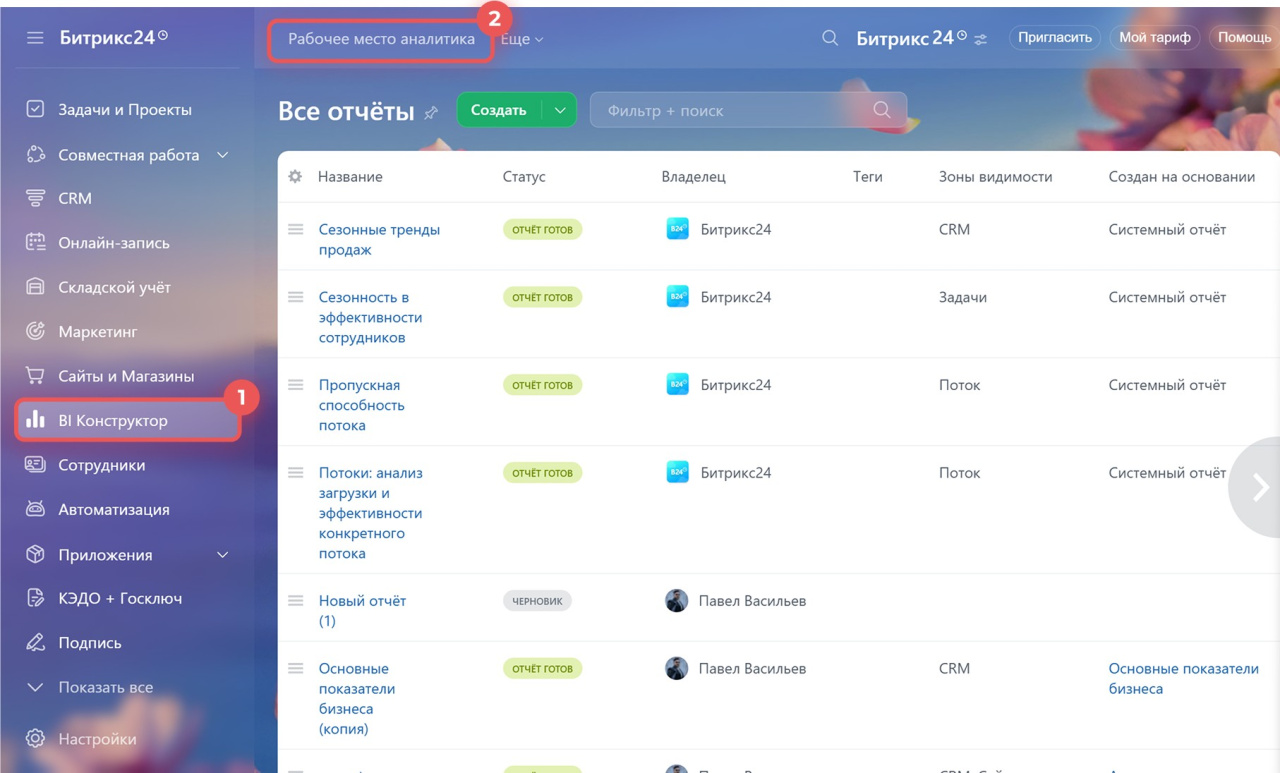Viewport: 1280px width, 773px height.
Task: Open Складской учёт in the sidebar
Action: (114, 287)
